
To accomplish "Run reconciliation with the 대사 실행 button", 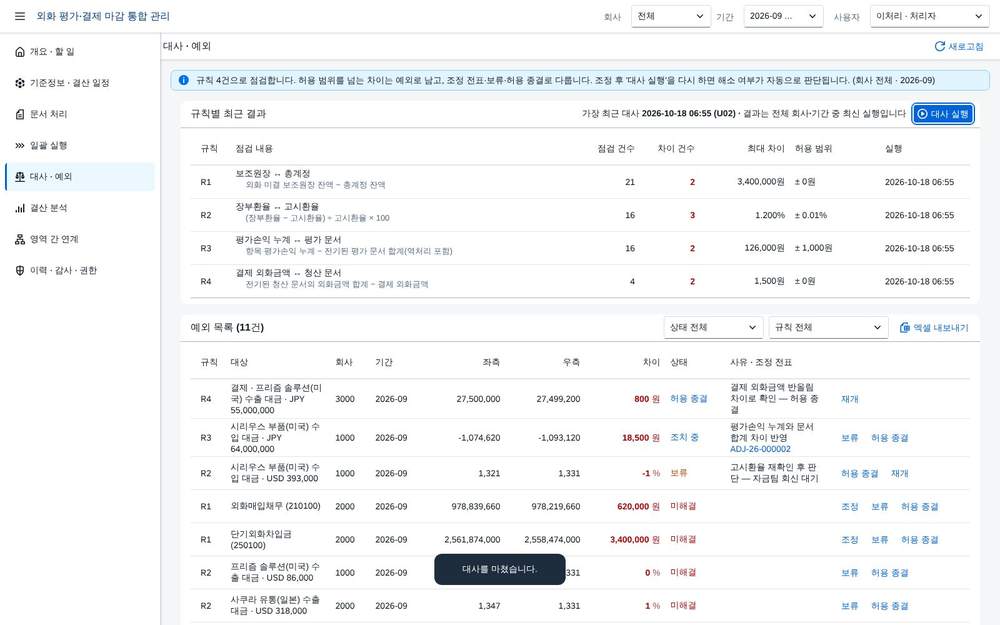I will (943, 114).
